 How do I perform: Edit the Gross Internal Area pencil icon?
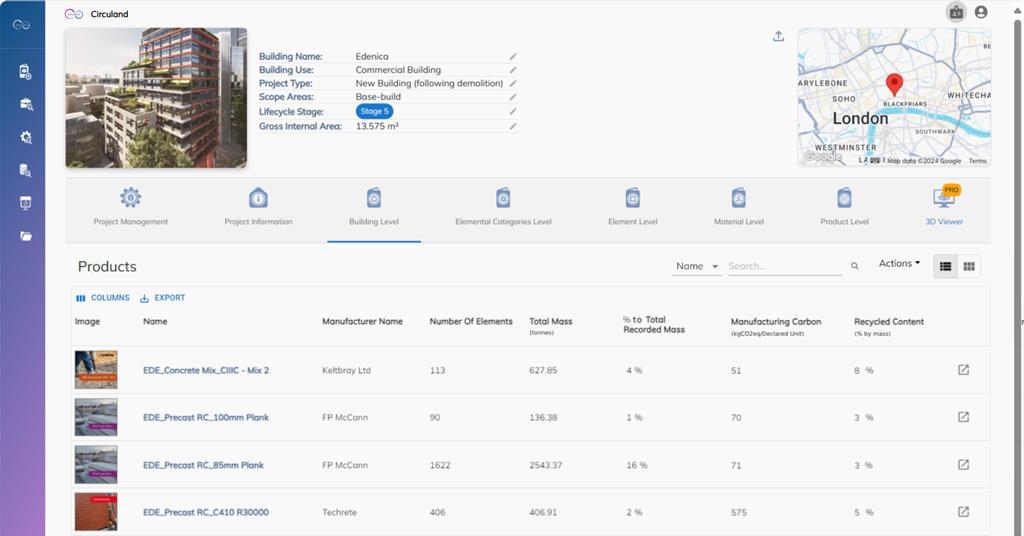513,127
